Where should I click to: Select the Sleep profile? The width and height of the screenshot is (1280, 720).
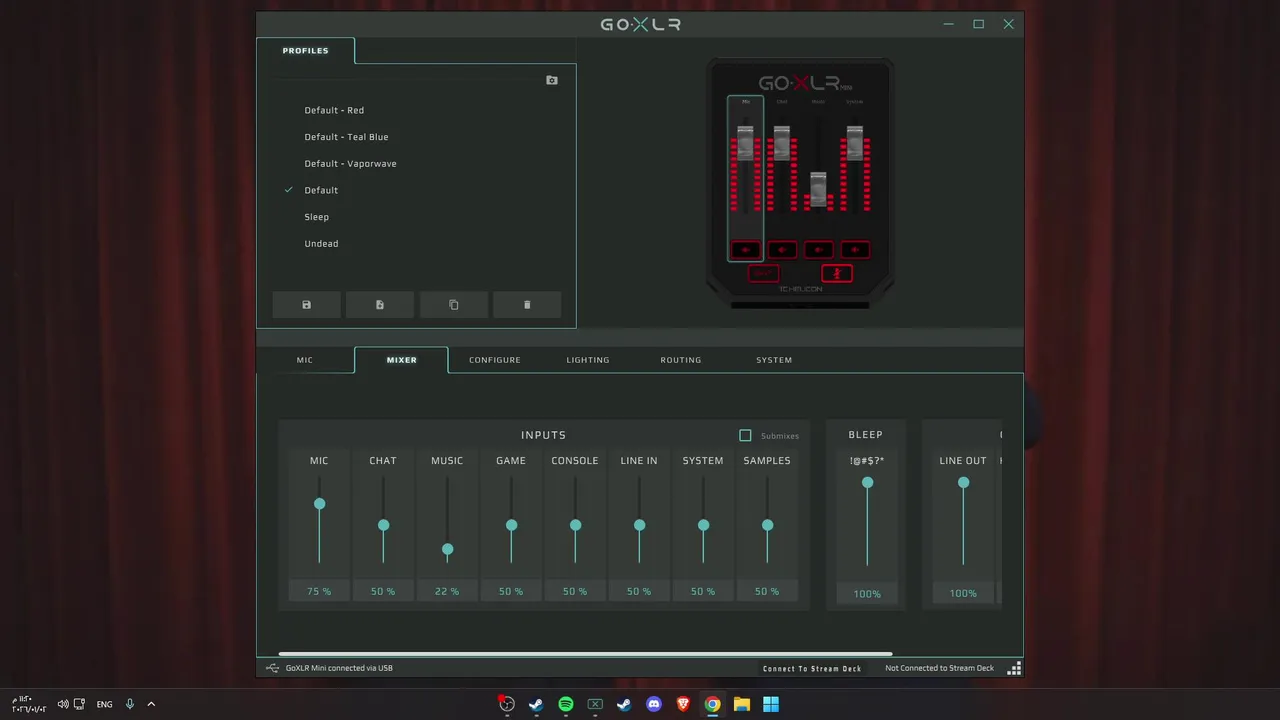pos(316,217)
